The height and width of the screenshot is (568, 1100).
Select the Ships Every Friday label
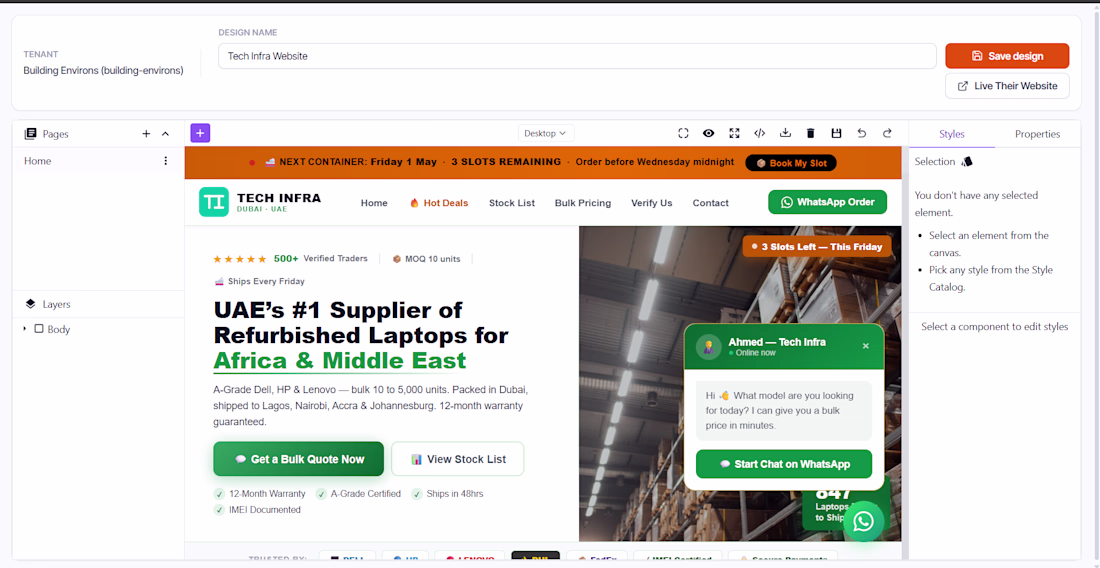tap(259, 281)
